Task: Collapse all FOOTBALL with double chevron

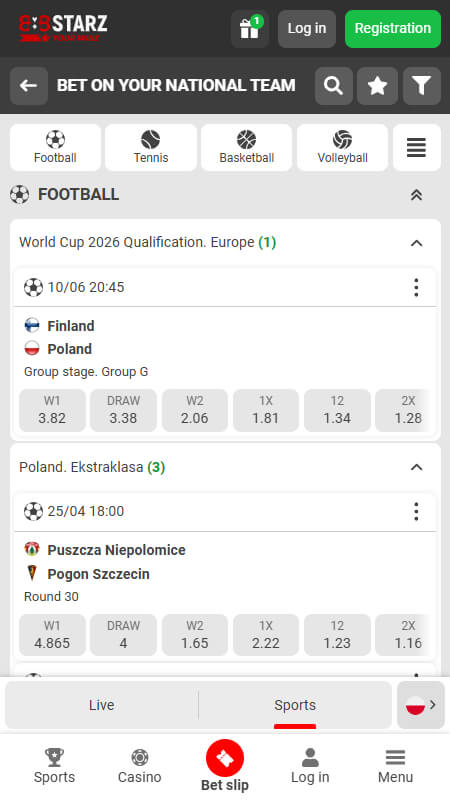Action: (x=416, y=195)
